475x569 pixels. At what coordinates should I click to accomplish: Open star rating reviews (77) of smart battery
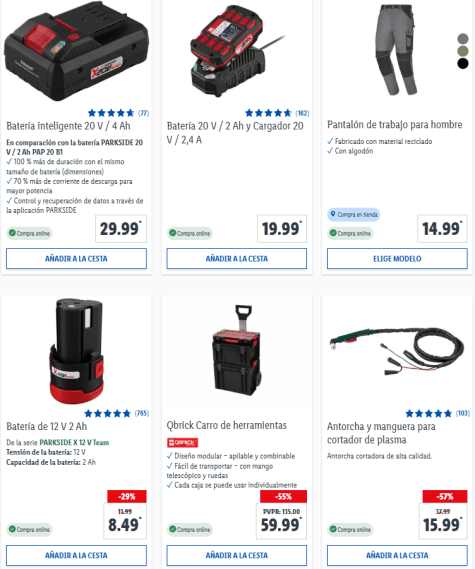118,113
